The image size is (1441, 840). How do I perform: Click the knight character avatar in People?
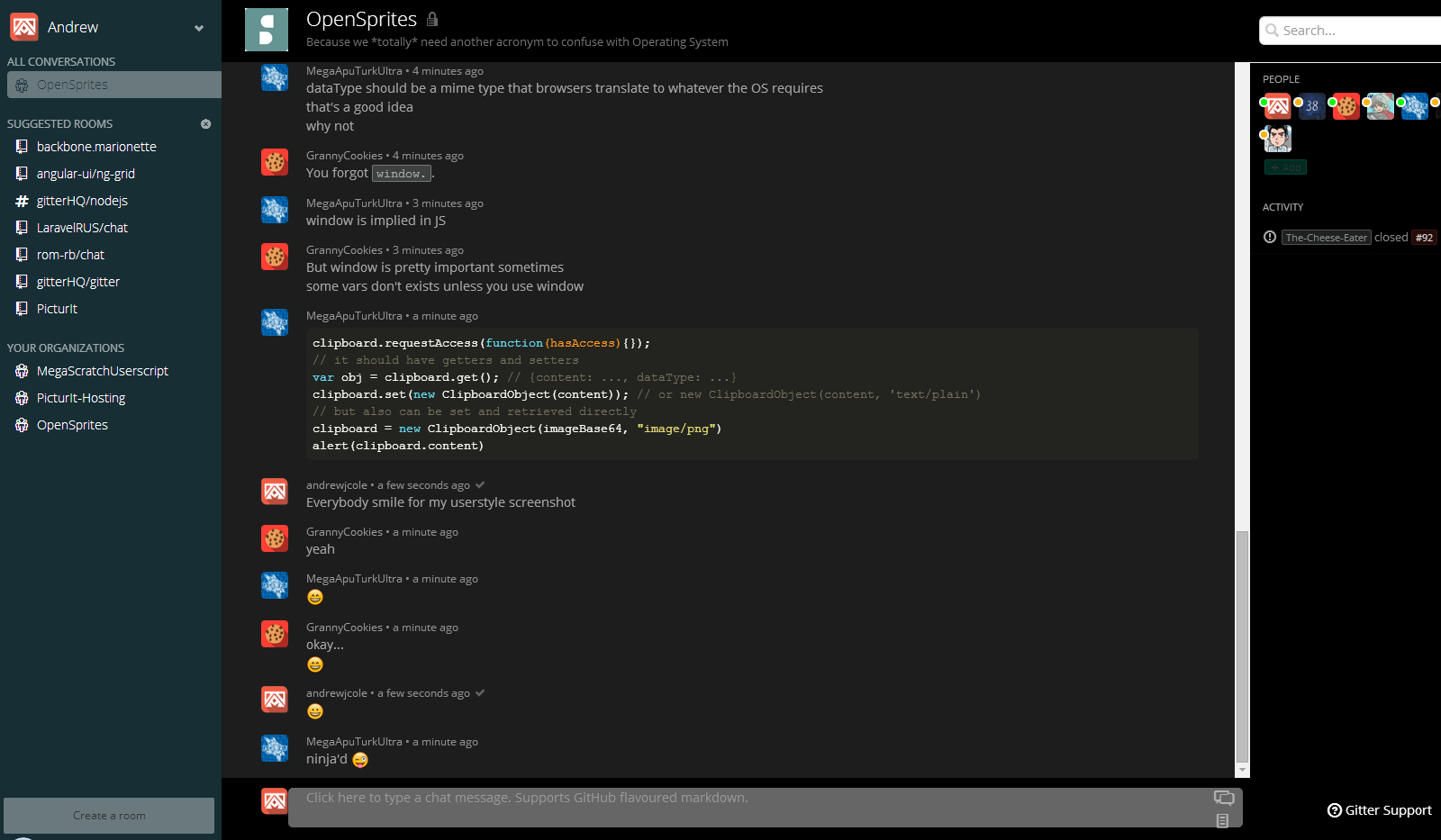click(1380, 107)
